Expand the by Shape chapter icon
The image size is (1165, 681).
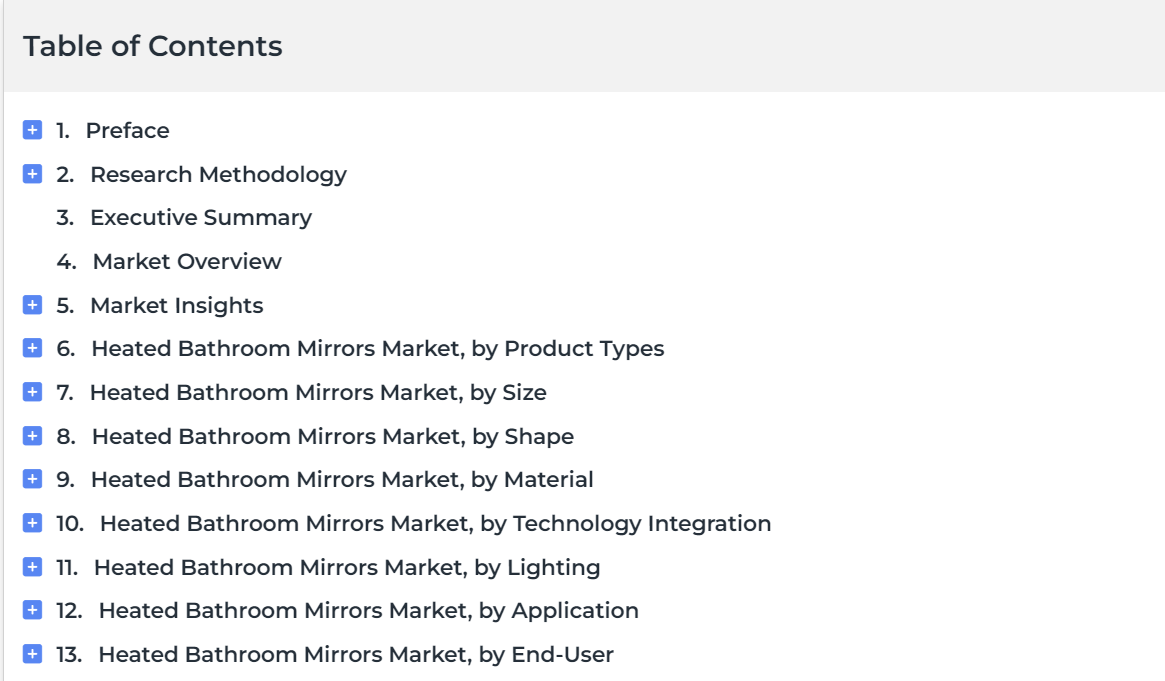click(x=32, y=436)
